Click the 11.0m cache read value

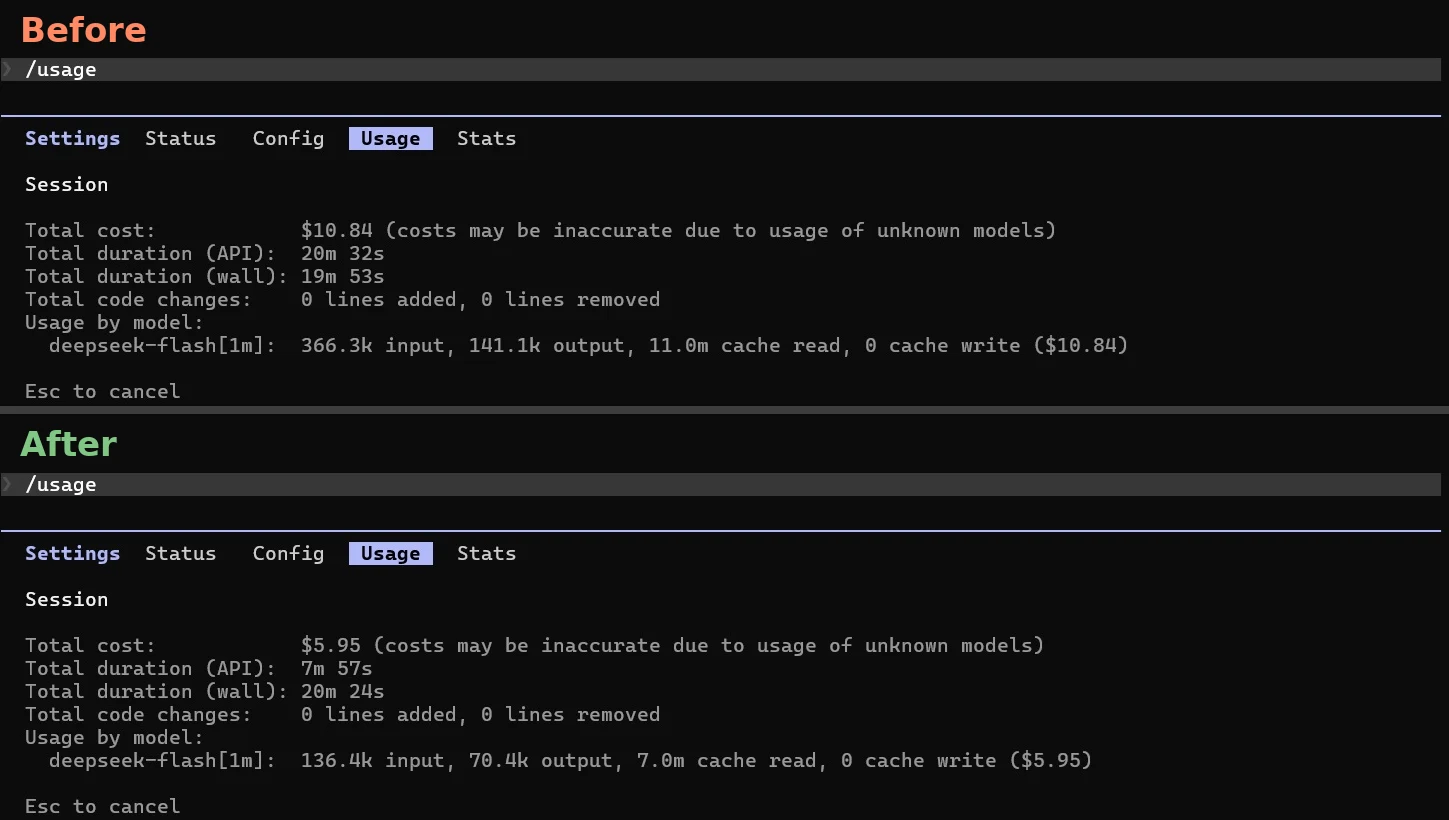[679, 346]
